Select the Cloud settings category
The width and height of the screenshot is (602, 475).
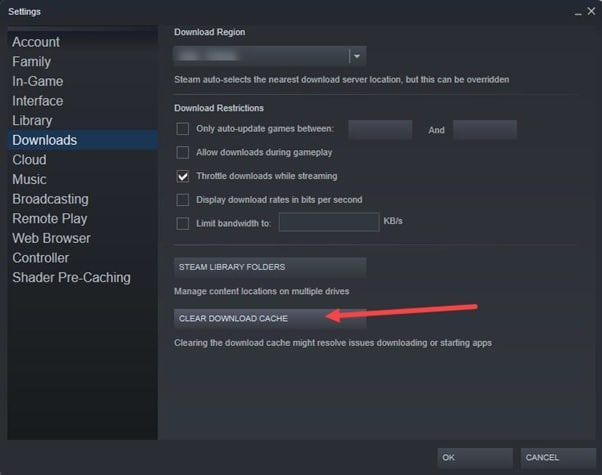point(29,160)
